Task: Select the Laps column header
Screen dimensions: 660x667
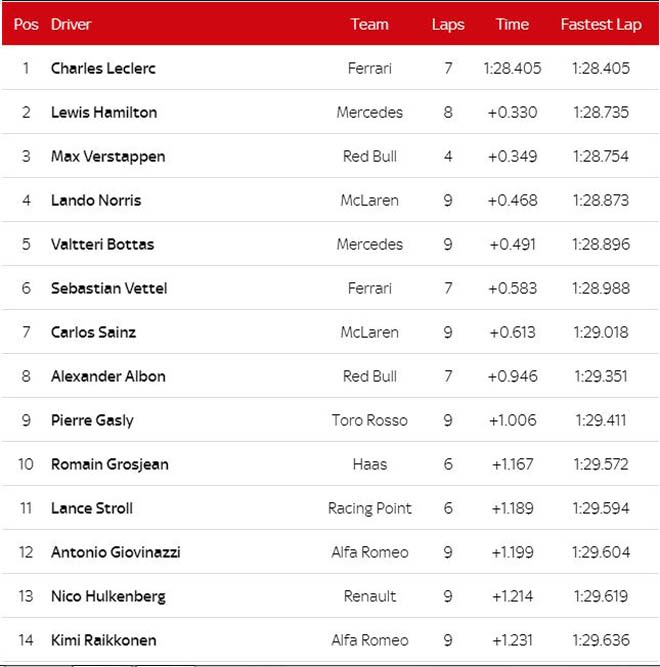Action: [448, 24]
